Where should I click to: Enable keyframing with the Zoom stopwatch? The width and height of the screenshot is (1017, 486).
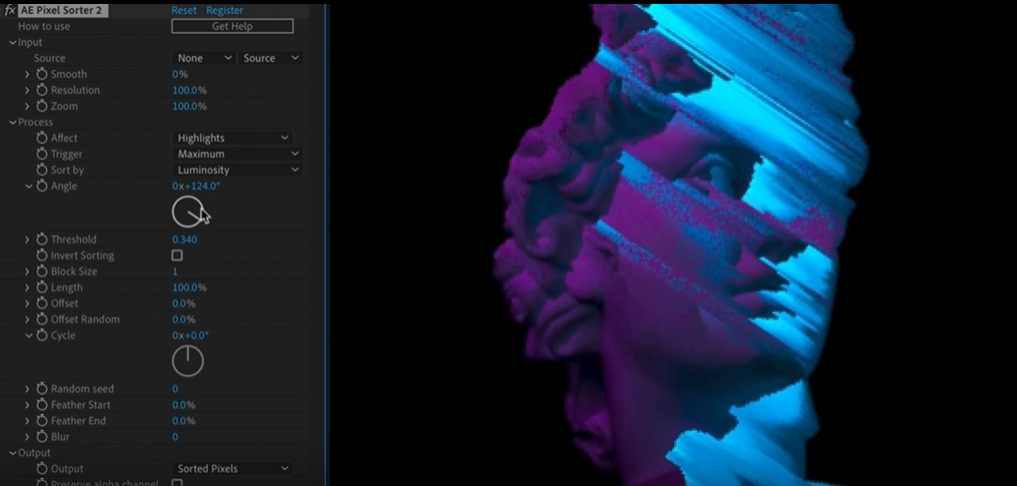(42, 107)
